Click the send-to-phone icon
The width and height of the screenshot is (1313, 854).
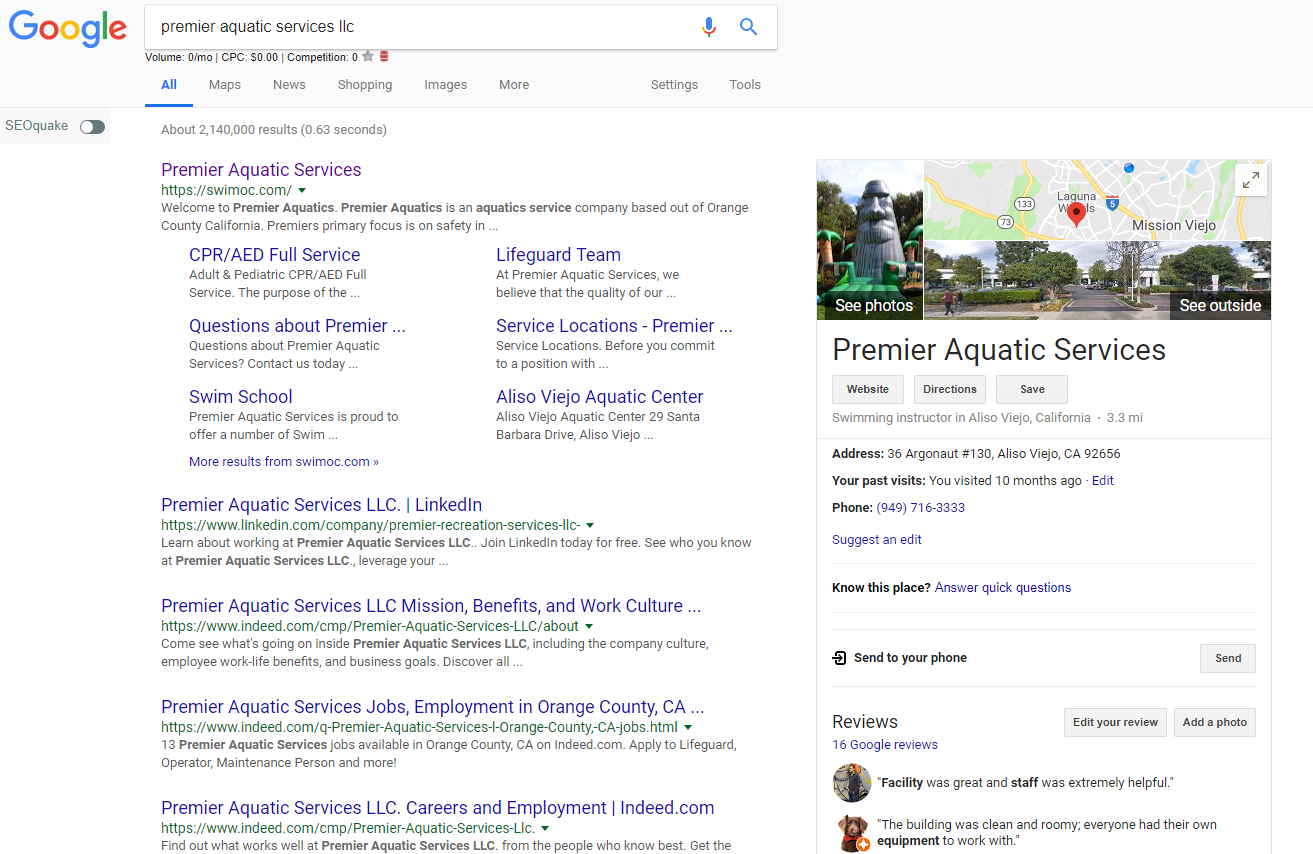tap(839, 658)
